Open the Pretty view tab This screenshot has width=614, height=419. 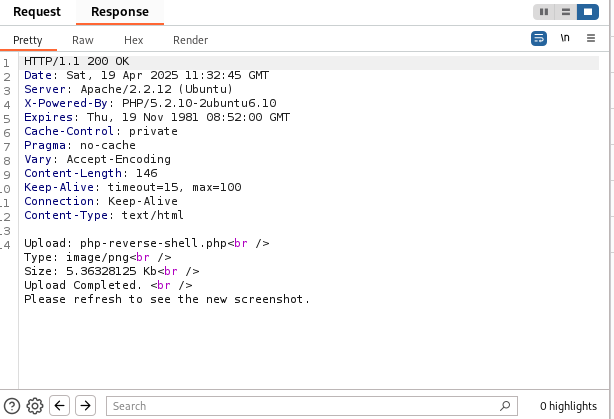pyautogui.click(x=27, y=40)
